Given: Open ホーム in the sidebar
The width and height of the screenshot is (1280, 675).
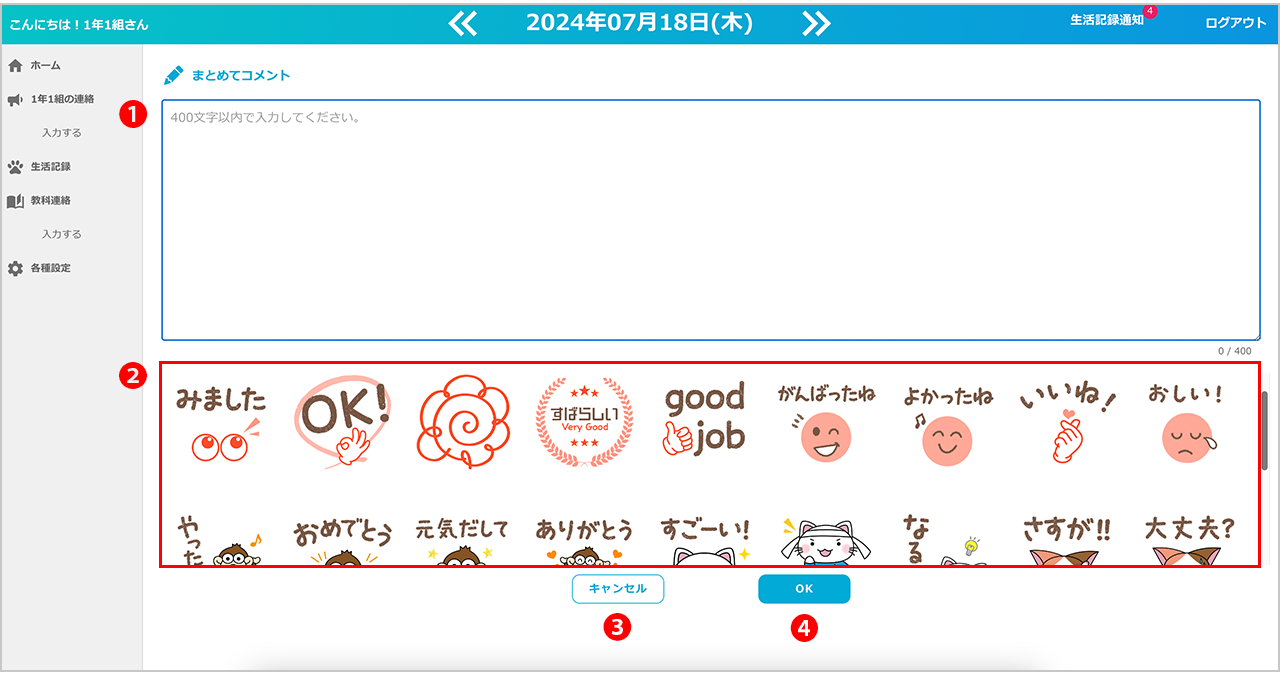Looking at the screenshot, I should [x=45, y=65].
